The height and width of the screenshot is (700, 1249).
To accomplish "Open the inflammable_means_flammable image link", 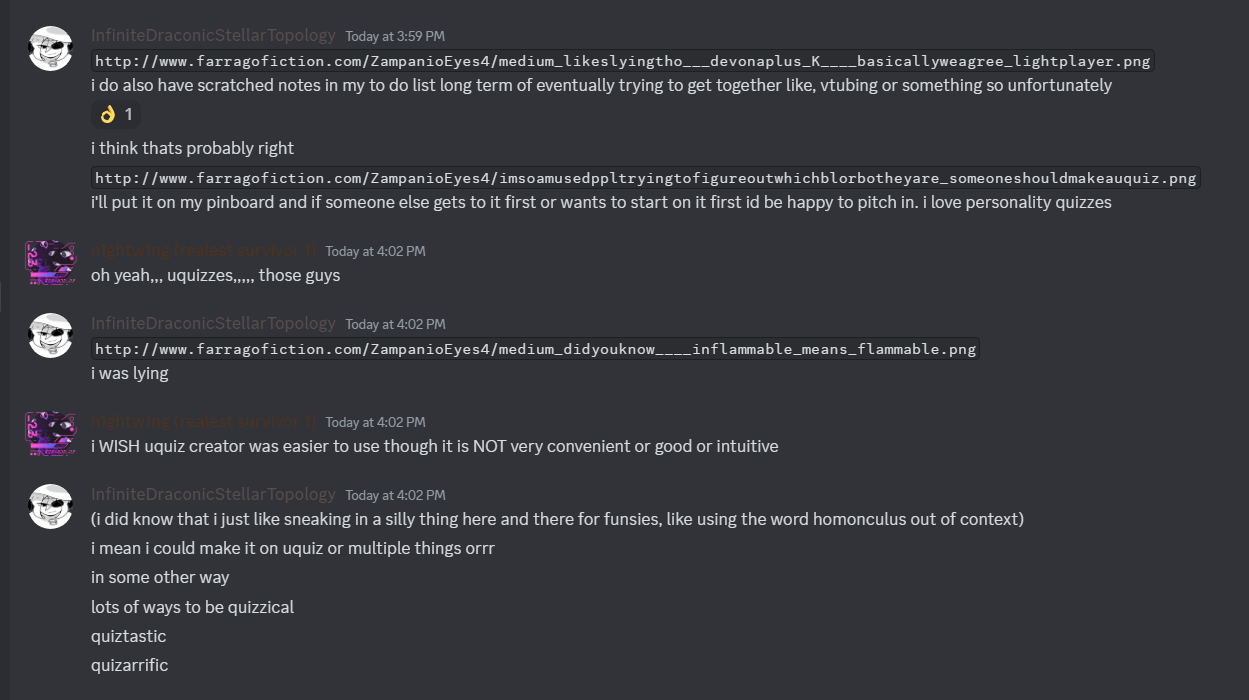I will 535,349.
